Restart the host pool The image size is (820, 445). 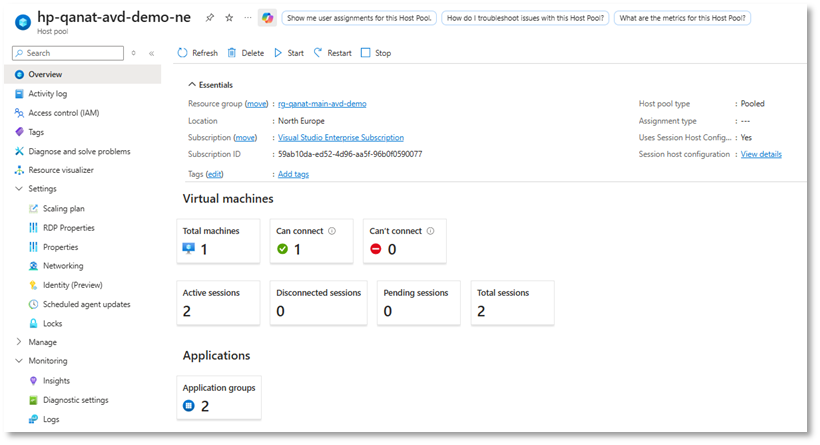[332, 53]
